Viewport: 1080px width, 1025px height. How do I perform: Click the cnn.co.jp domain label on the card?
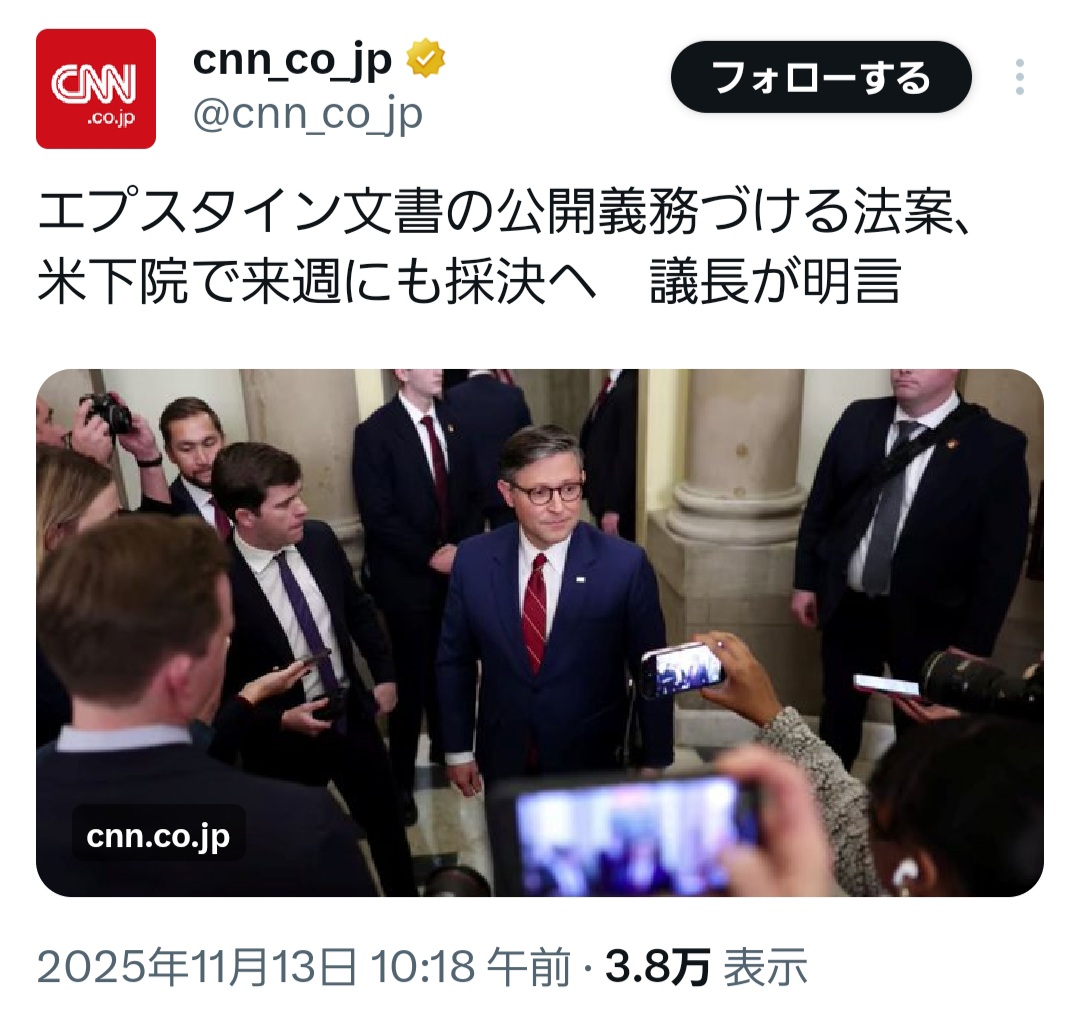point(158,836)
